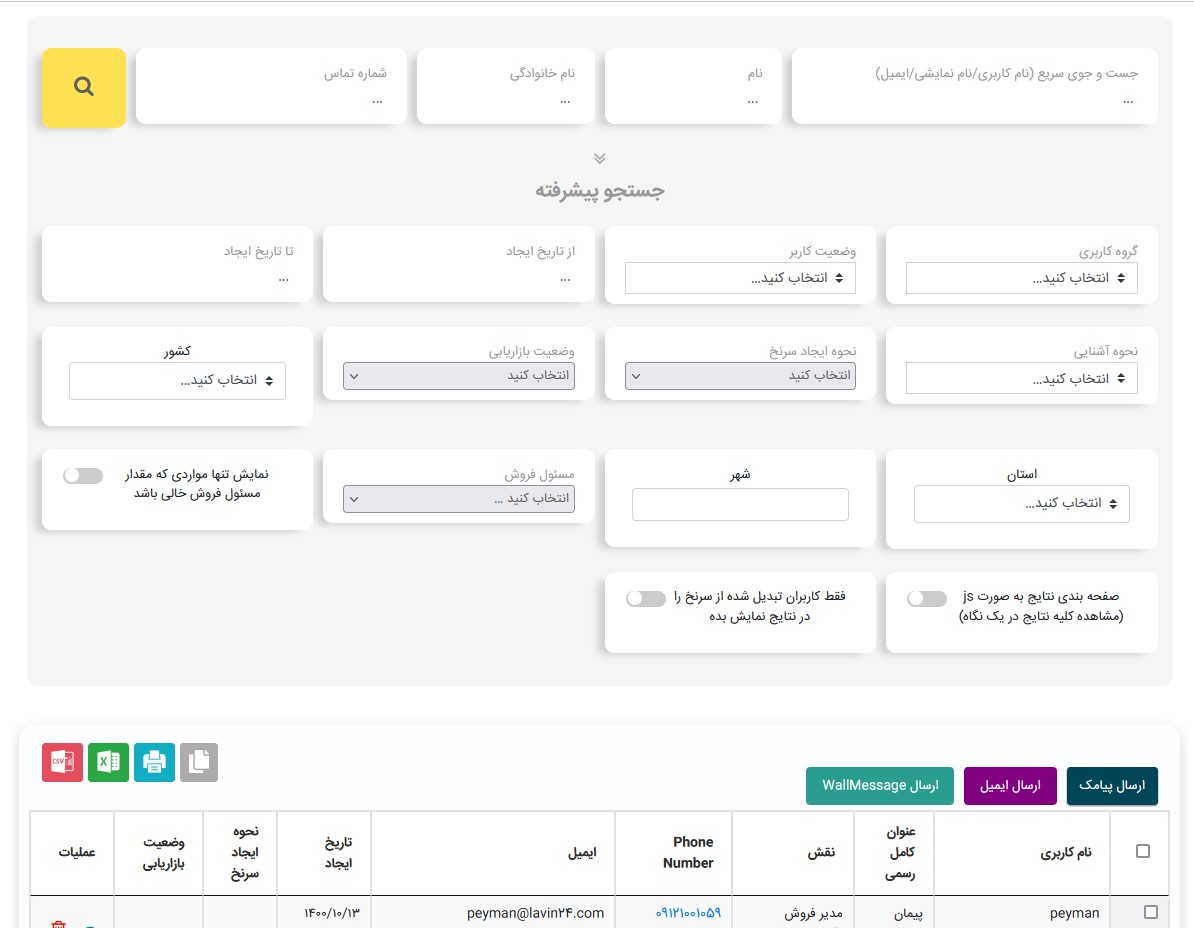Enable showing only users converted from leads

[645, 598]
